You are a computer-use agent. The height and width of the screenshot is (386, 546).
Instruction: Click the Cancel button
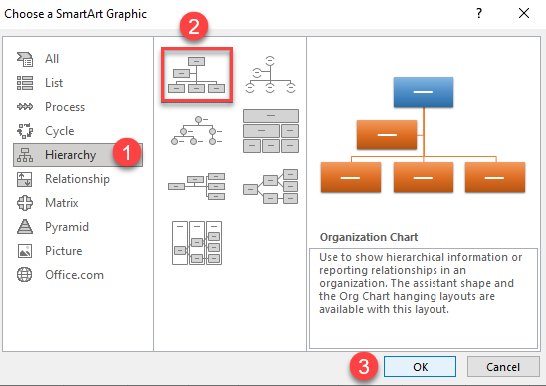click(503, 367)
